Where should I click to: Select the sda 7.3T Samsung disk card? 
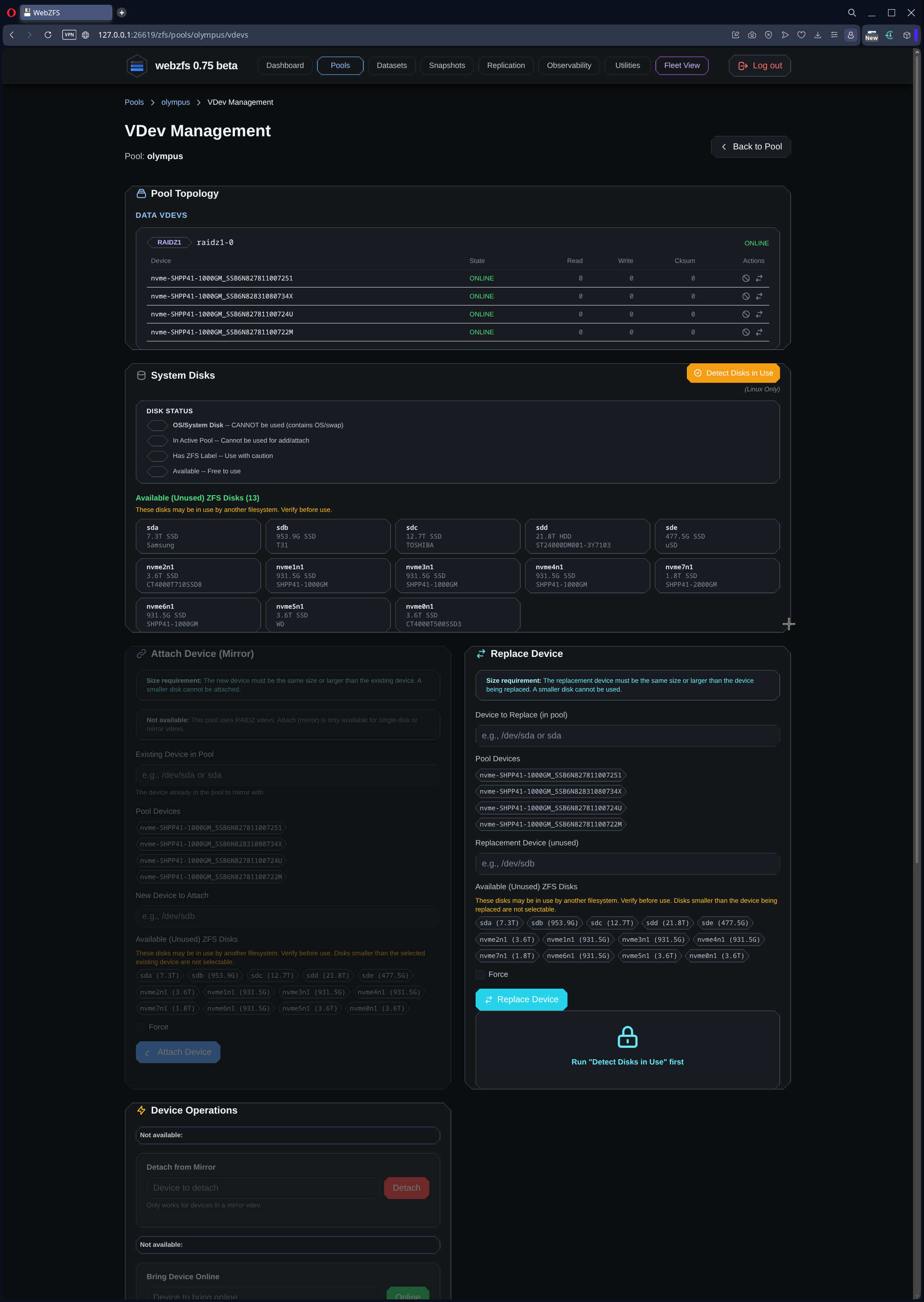(198, 536)
